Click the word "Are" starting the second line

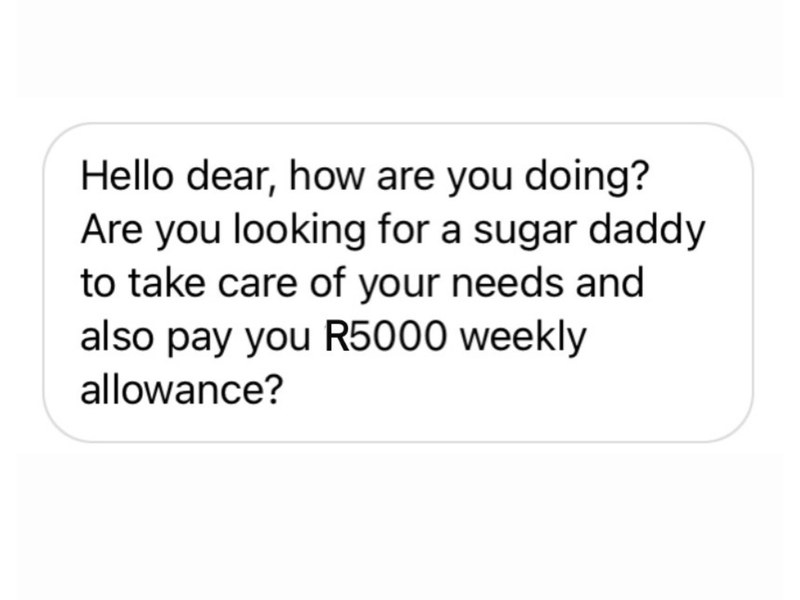(112, 229)
